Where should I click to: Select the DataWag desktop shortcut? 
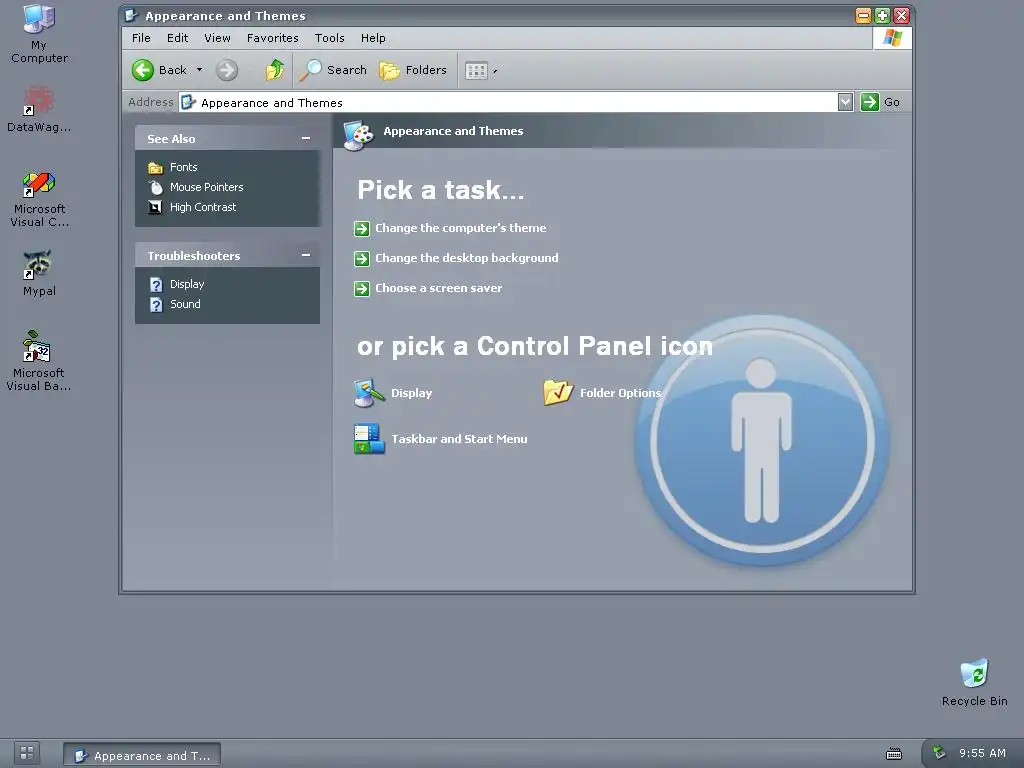pos(39,109)
